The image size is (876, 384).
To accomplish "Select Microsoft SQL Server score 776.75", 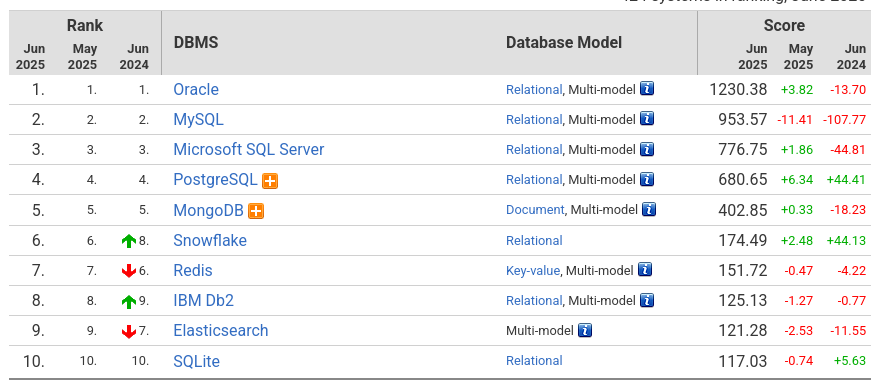I will [x=742, y=150].
